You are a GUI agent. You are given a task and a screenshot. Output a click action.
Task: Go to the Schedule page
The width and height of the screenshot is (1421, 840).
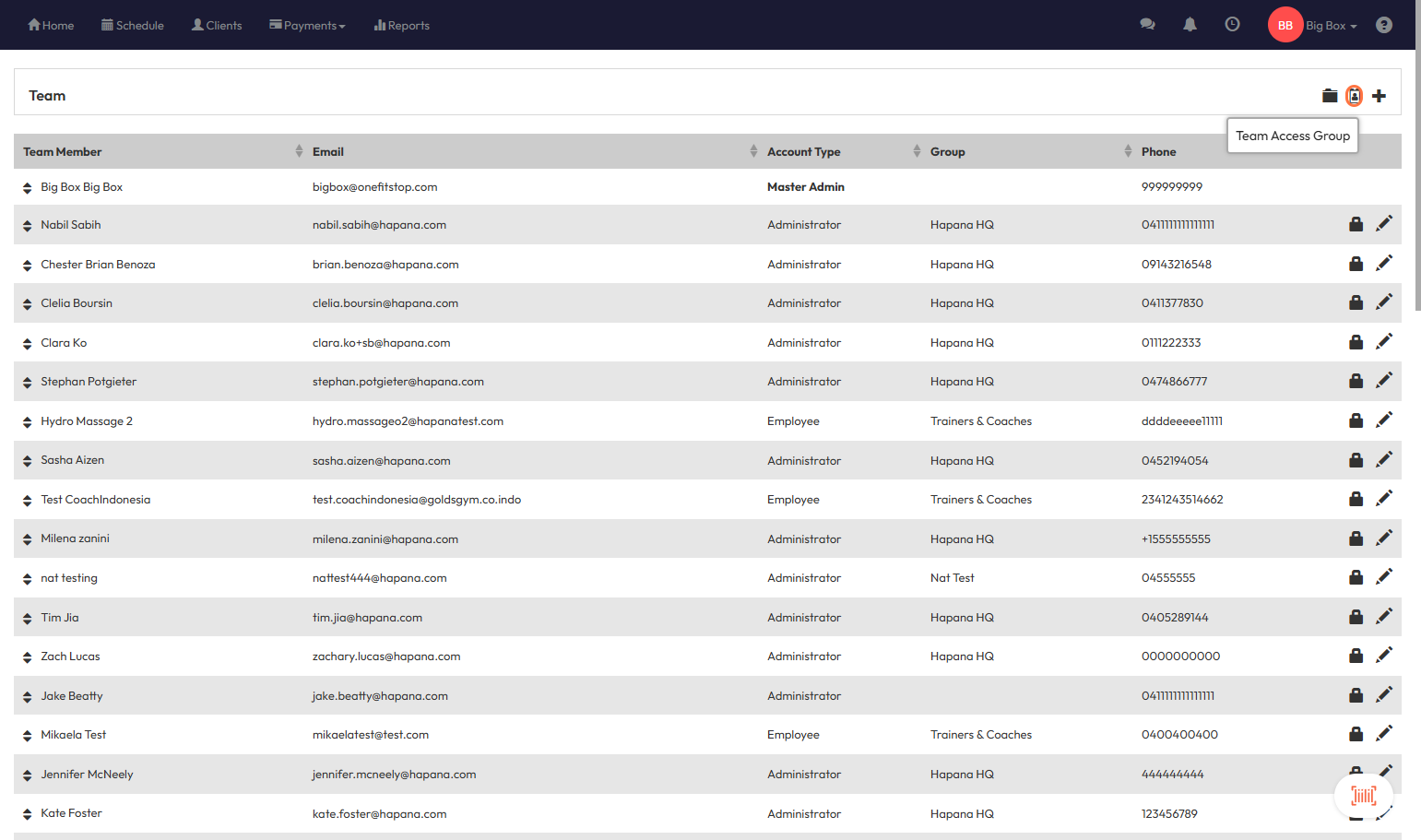(133, 26)
